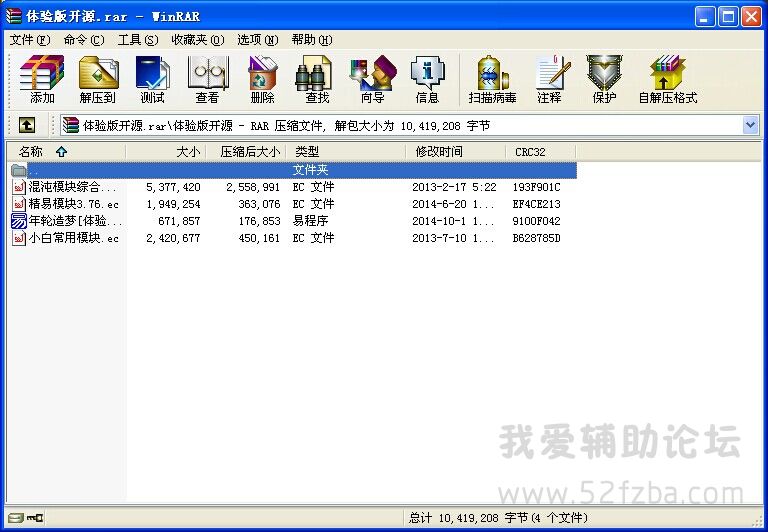Sort by 名称 column header

(67, 152)
